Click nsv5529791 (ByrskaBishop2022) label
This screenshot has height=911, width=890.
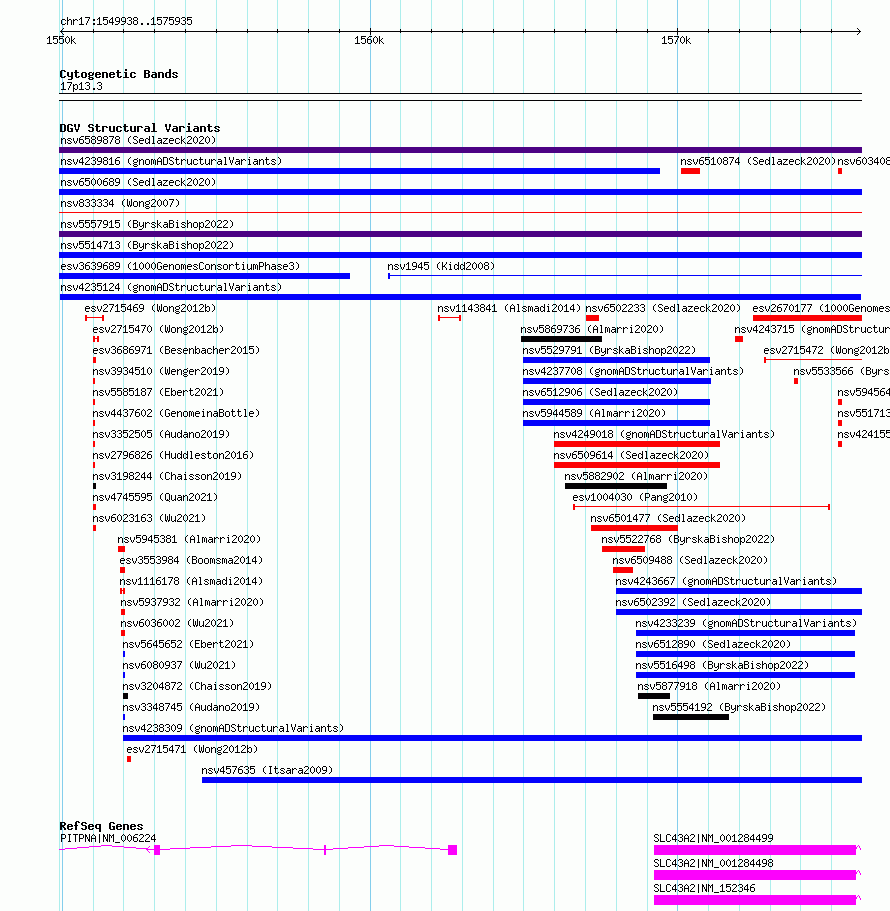[x=609, y=350]
